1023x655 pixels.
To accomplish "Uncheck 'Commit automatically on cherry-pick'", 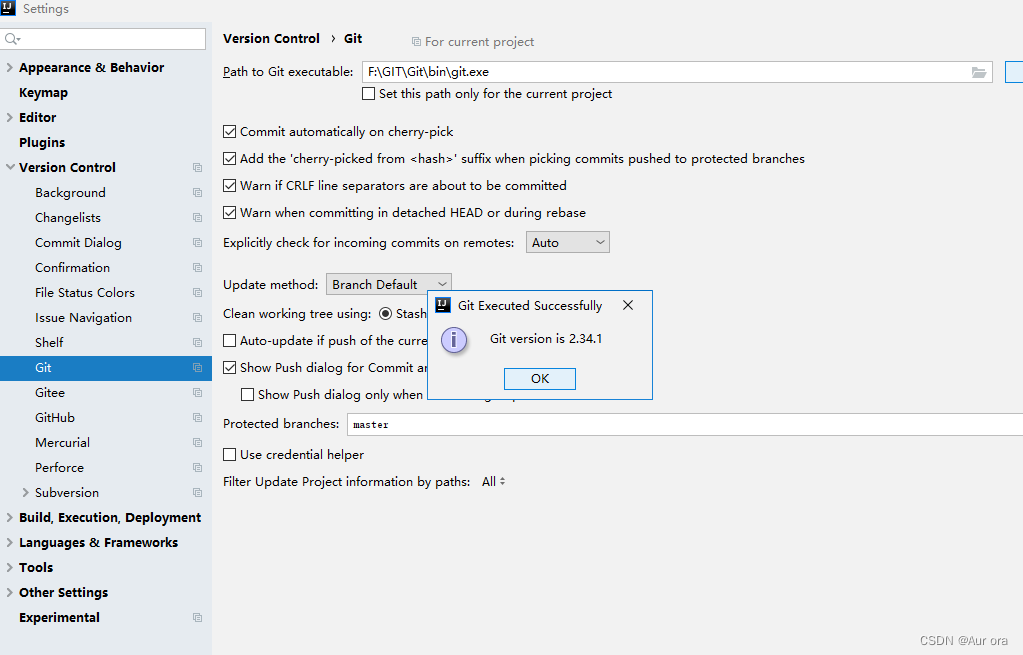I will 230,132.
